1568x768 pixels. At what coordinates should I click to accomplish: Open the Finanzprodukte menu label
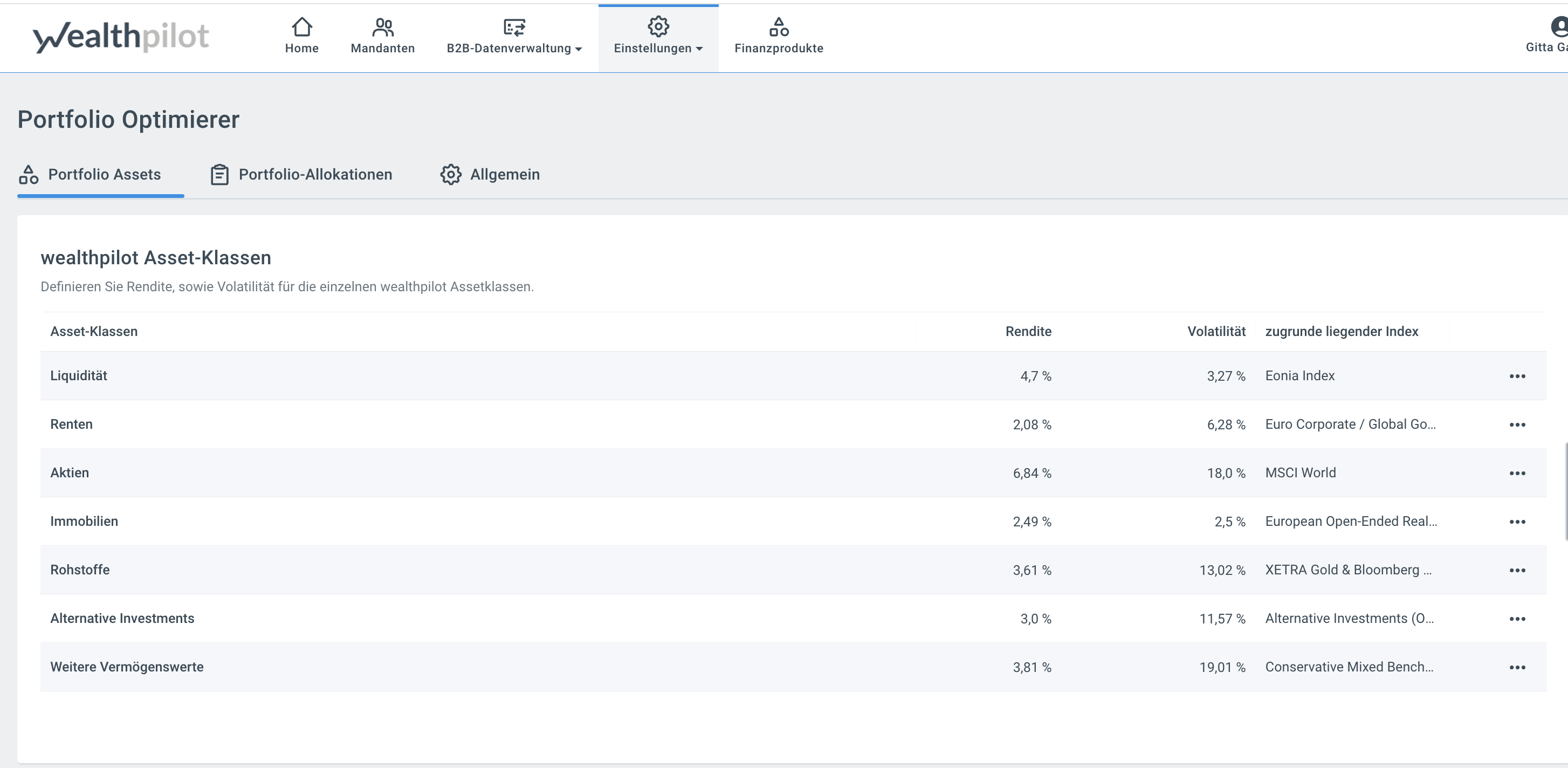(x=779, y=48)
